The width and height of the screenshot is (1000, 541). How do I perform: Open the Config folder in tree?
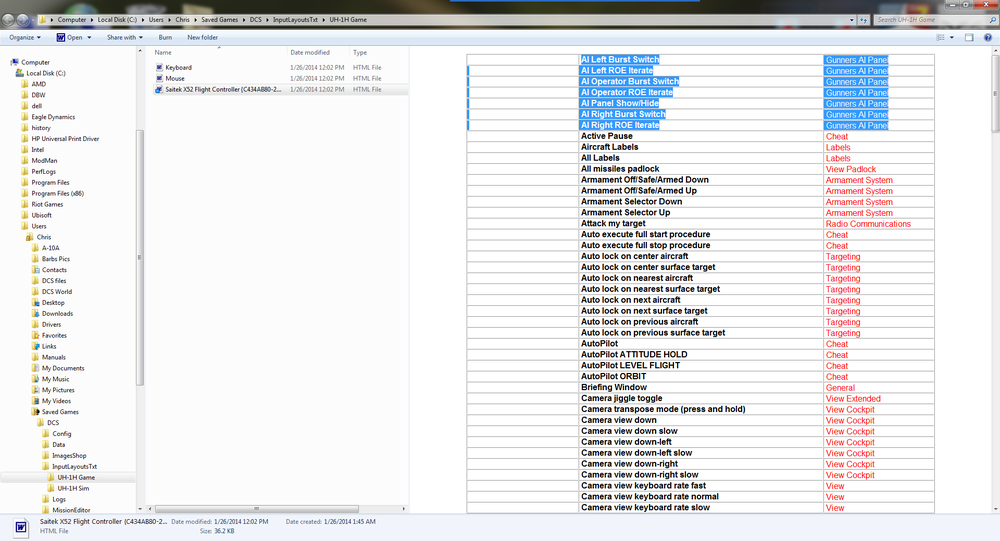tap(61, 433)
